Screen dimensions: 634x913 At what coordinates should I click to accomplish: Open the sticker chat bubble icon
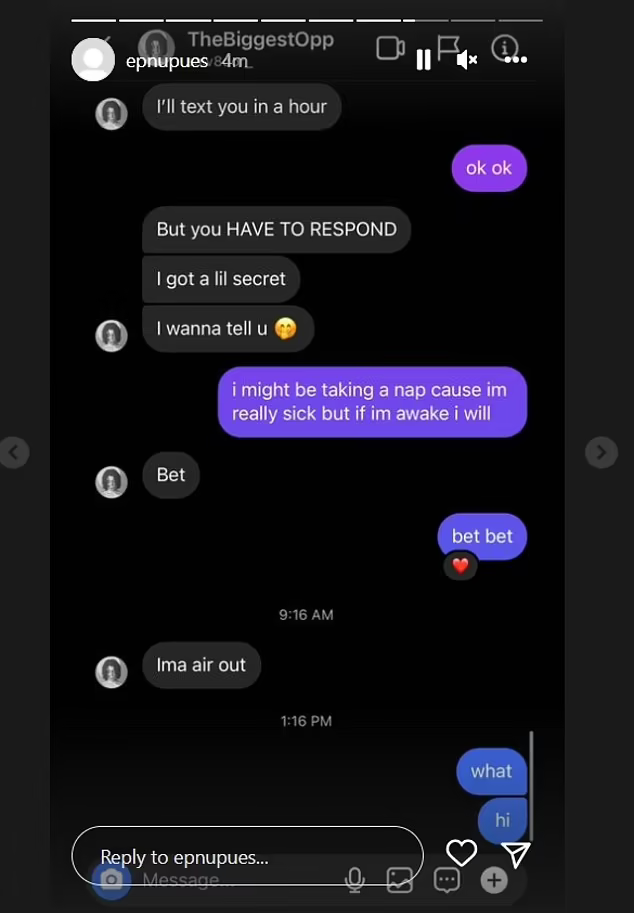pyautogui.click(x=447, y=879)
